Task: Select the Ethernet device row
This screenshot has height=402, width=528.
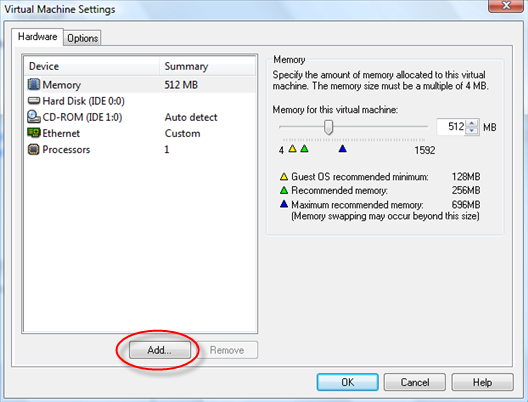Action: coord(140,133)
